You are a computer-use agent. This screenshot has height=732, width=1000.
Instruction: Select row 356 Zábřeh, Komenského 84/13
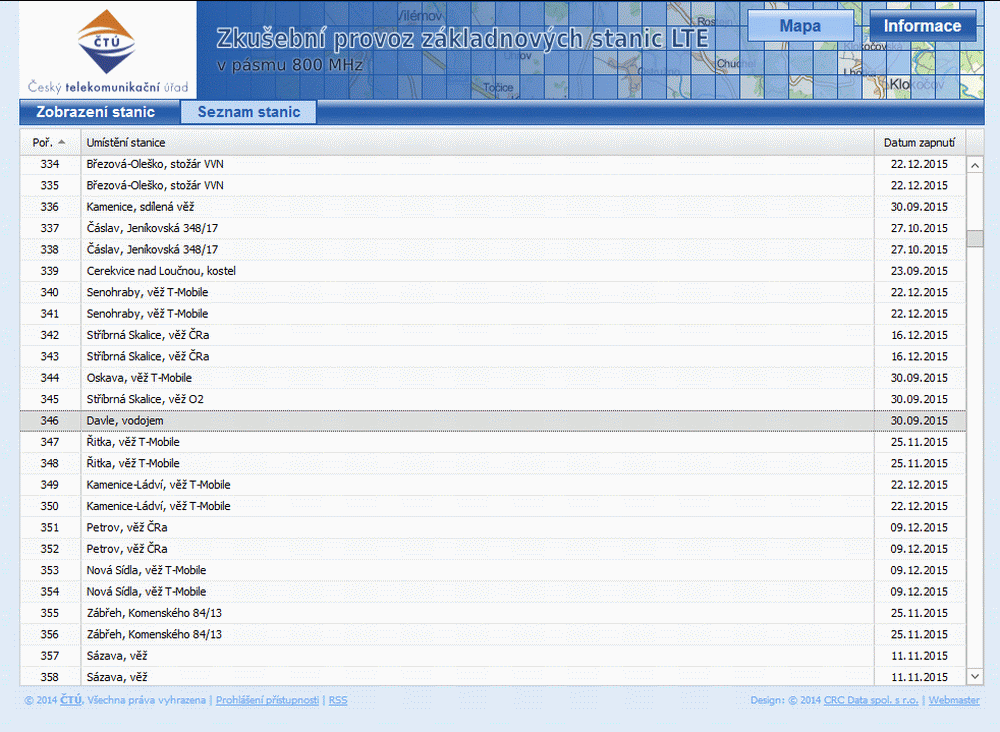tap(493, 634)
